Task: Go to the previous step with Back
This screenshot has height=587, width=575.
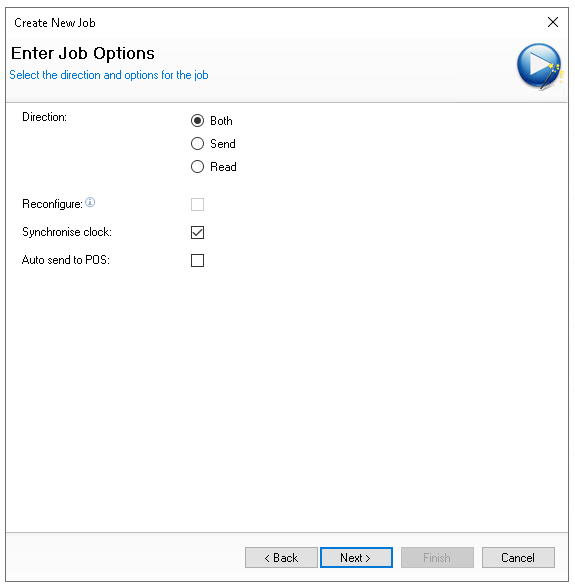Action: point(281,557)
